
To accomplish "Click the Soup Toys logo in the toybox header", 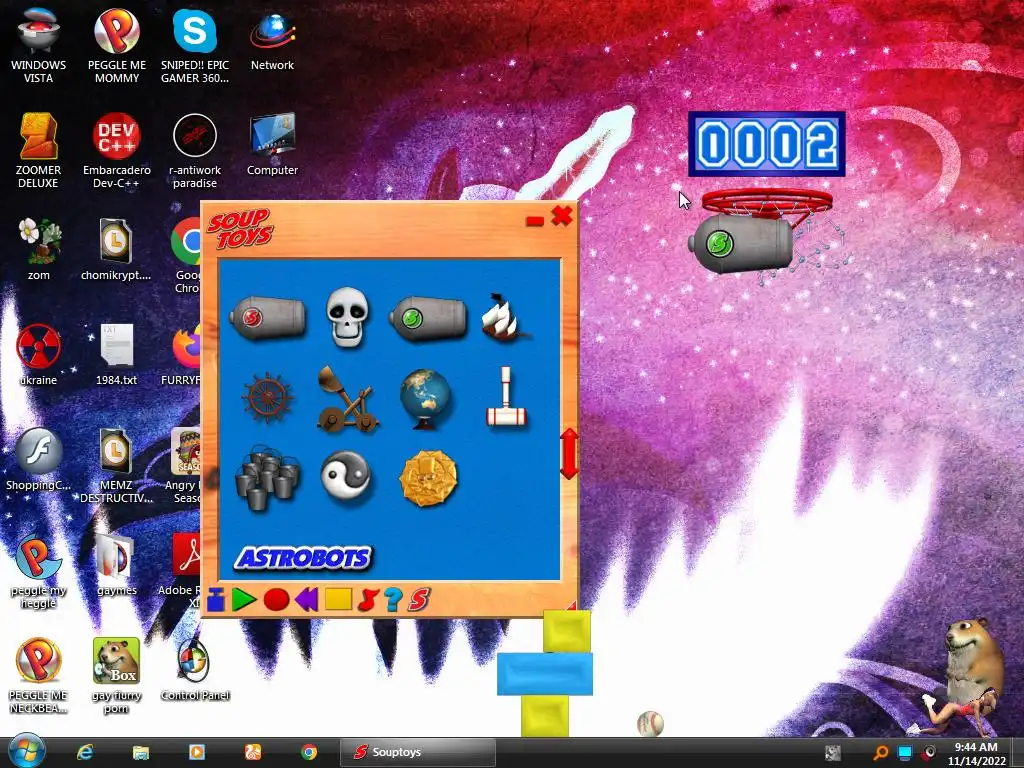I will click(x=240, y=229).
